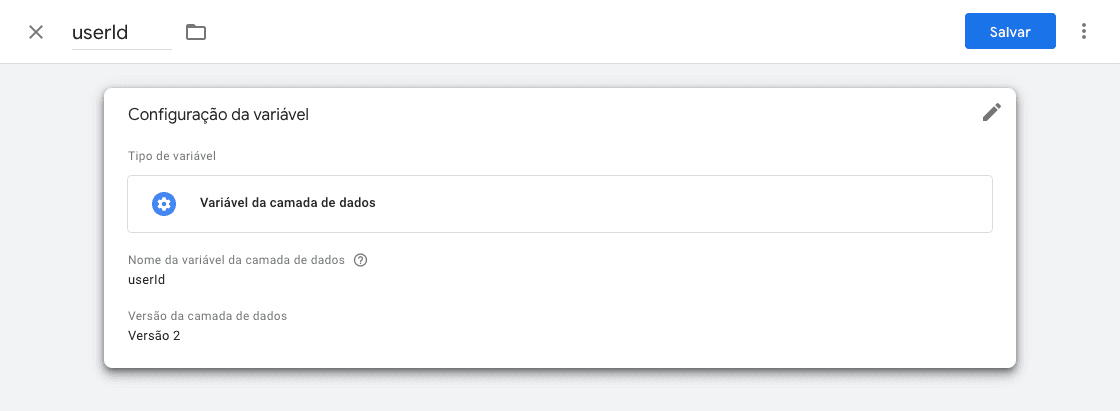The image size is (1120, 411).
Task: Open the three-dot more options menu
Action: coord(1084,32)
